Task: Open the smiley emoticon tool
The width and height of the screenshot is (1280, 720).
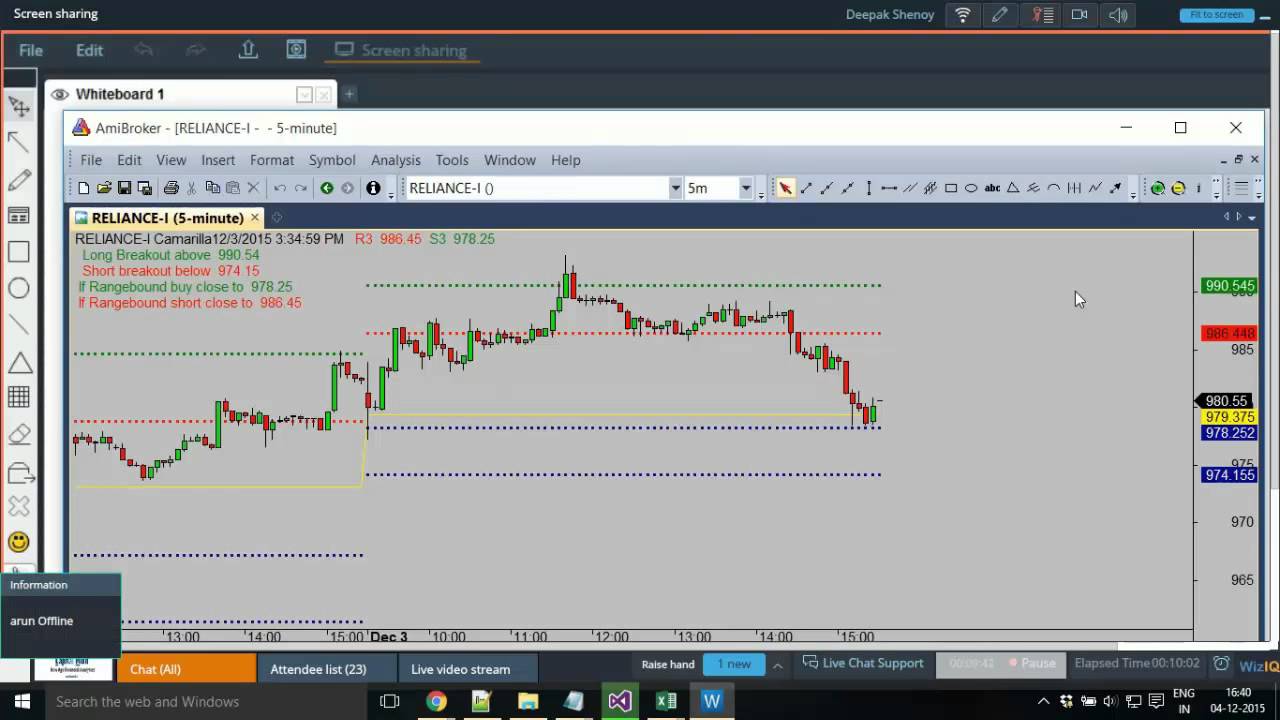Action: (x=19, y=542)
